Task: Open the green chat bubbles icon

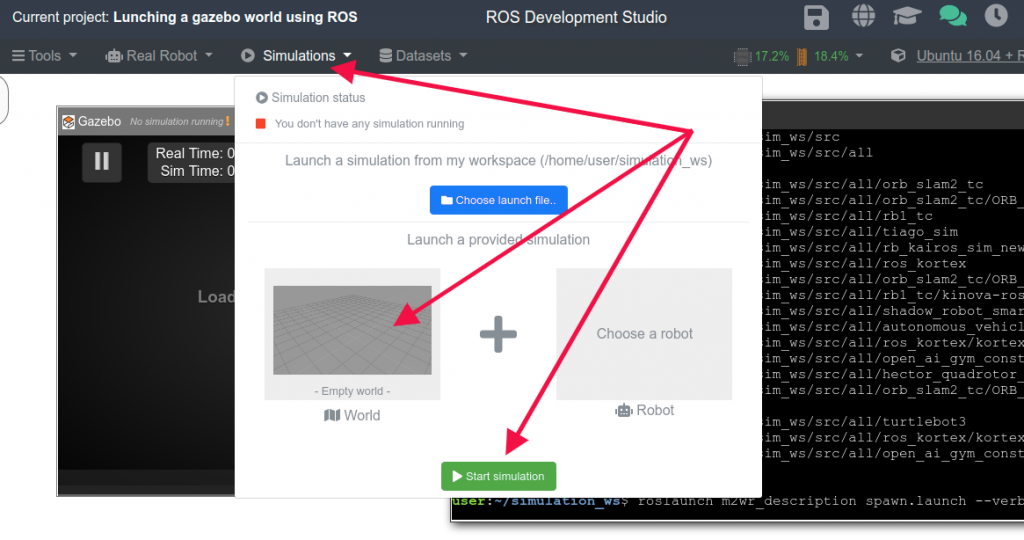Action: click(953, 16)
